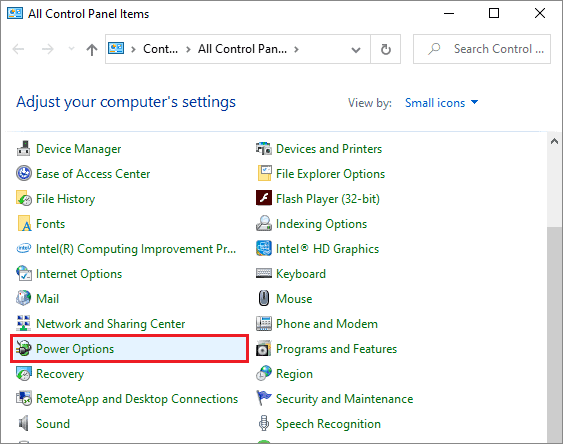Viewport: 563px width, 444px height.
Task: Click the Devices and Printers icon
Action: pyautogui.click(x=264, y=149)
